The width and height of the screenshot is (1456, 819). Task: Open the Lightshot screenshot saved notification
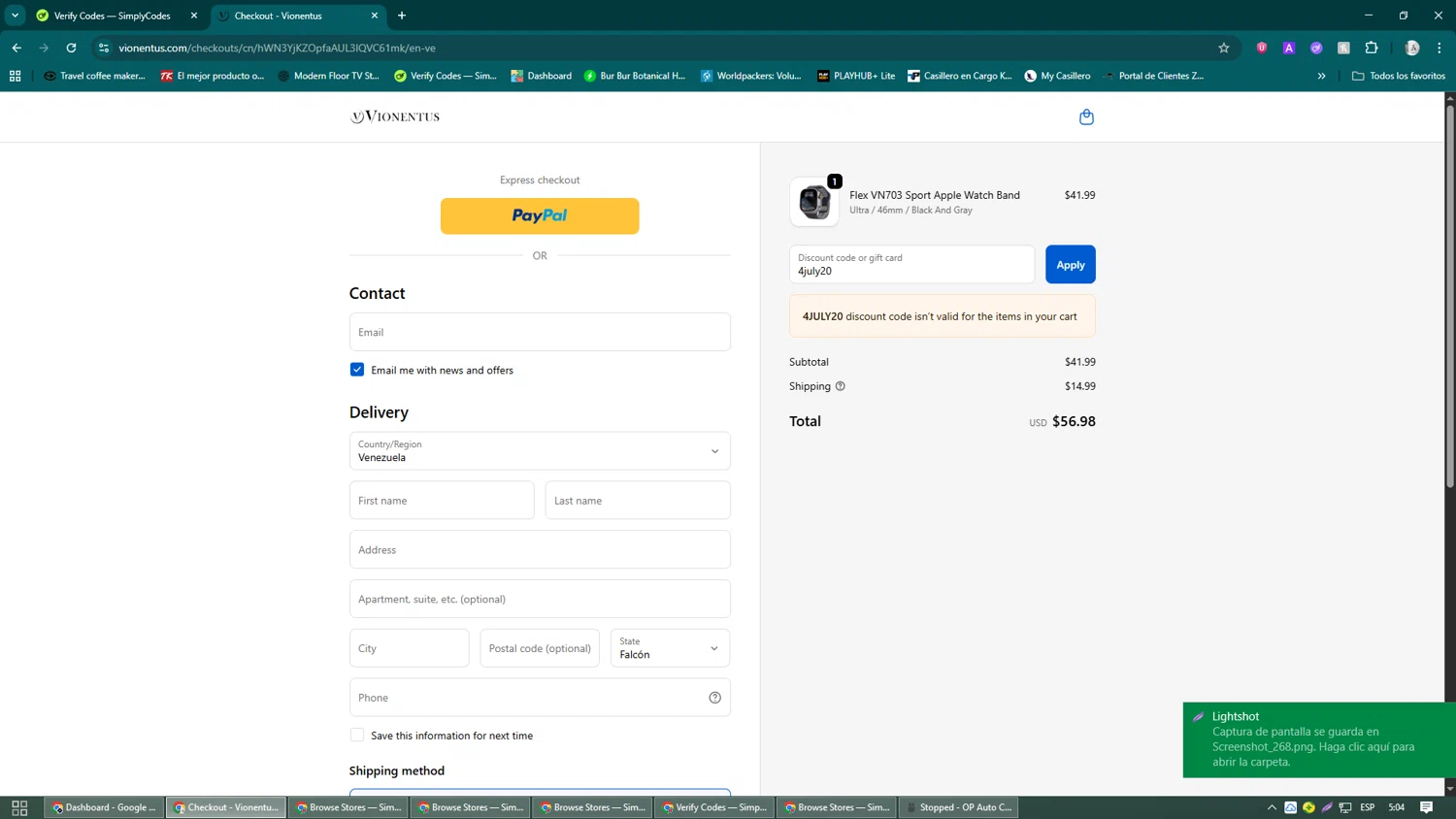pyautogui.click(x=1319, y=739)
